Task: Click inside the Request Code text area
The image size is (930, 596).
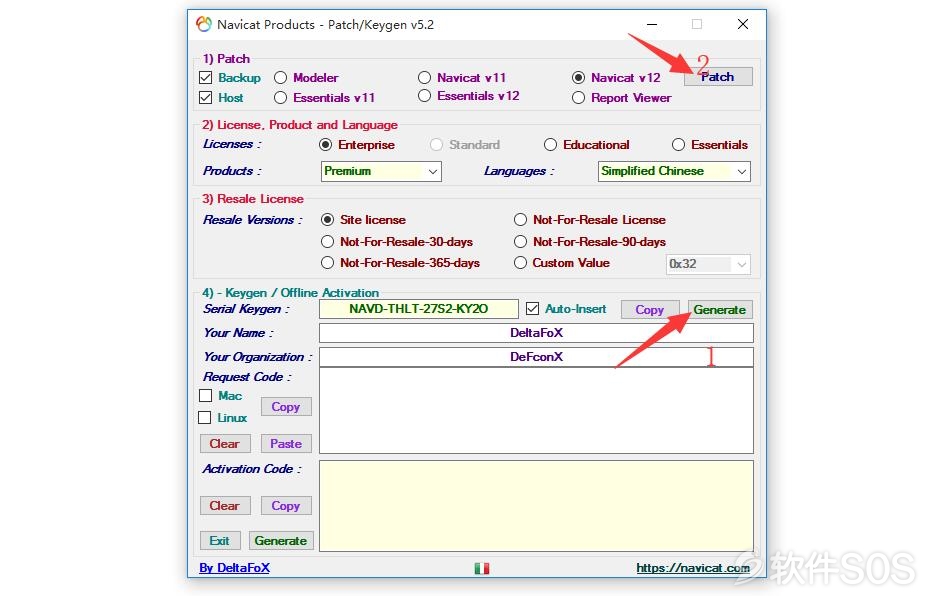Action: tap(536, 410)
